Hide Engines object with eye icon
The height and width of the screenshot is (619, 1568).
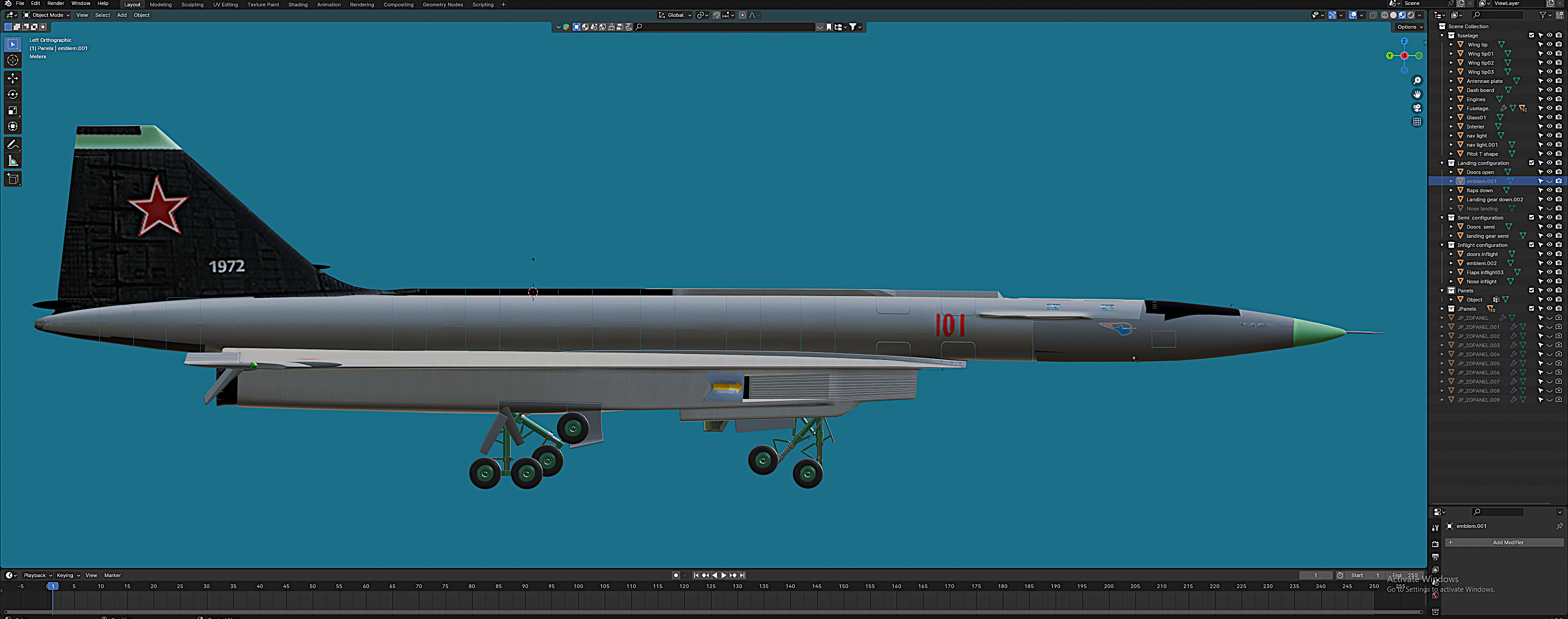coord(1550,99)
